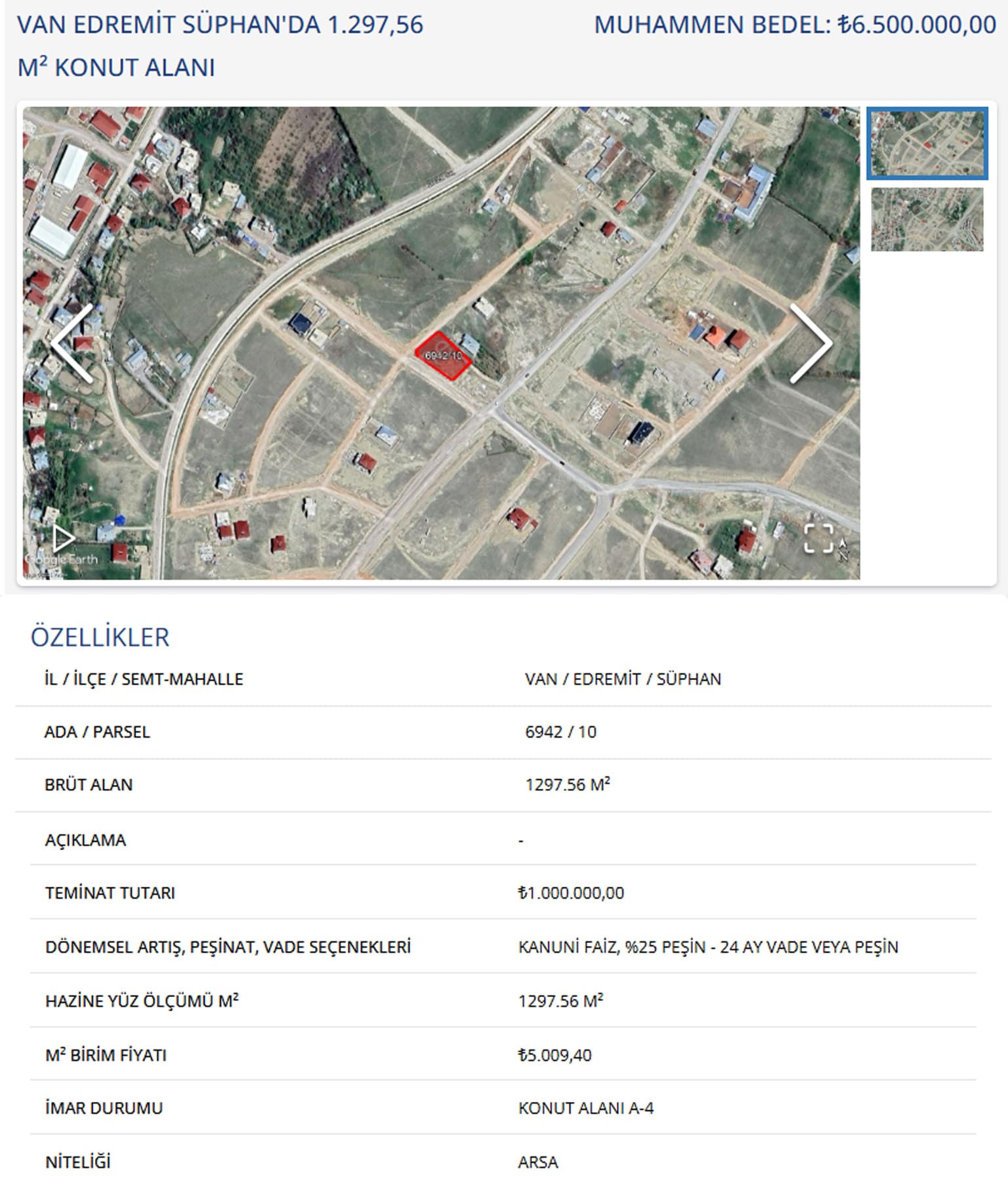
Task: Start the image slideshow with play icon
Action: coord(64,538)
